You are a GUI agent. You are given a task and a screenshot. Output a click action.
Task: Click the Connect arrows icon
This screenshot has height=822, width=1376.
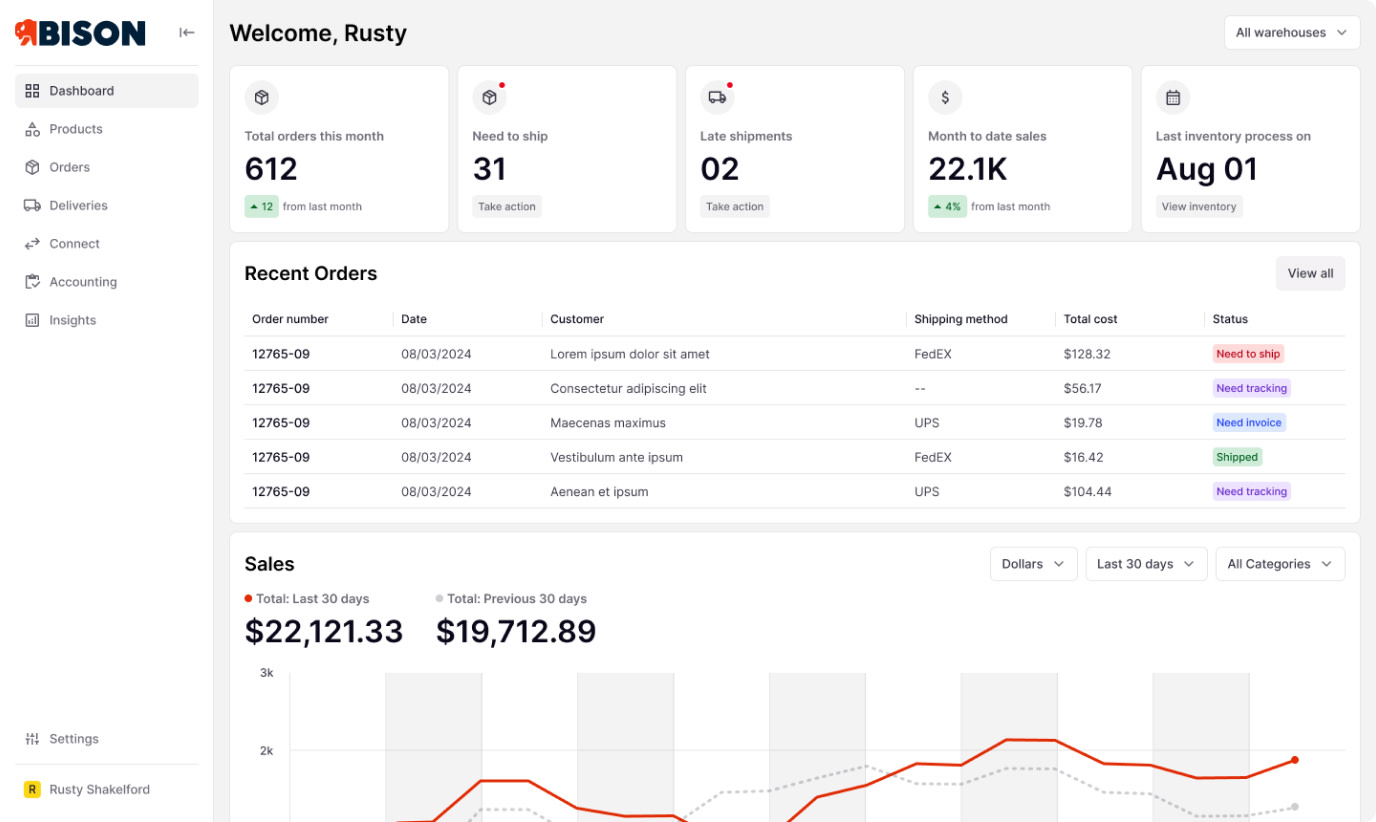(32, 244)
